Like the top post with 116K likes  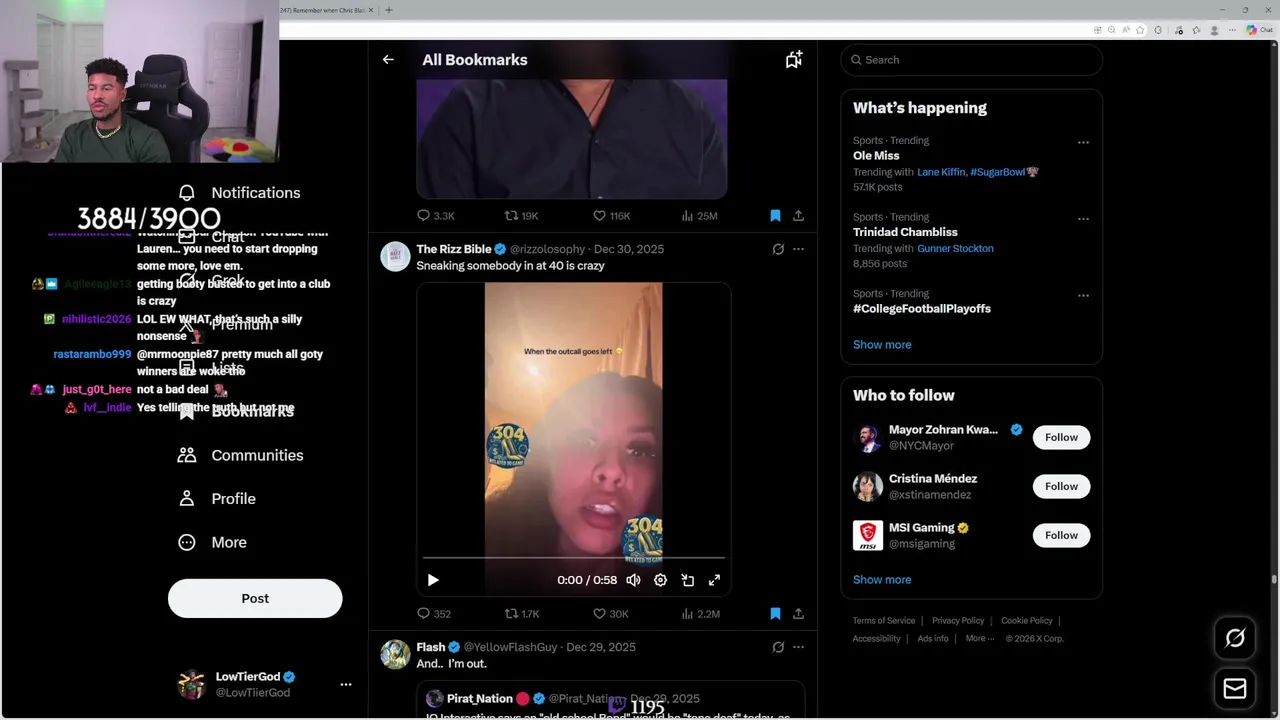[x=611, y=215]
